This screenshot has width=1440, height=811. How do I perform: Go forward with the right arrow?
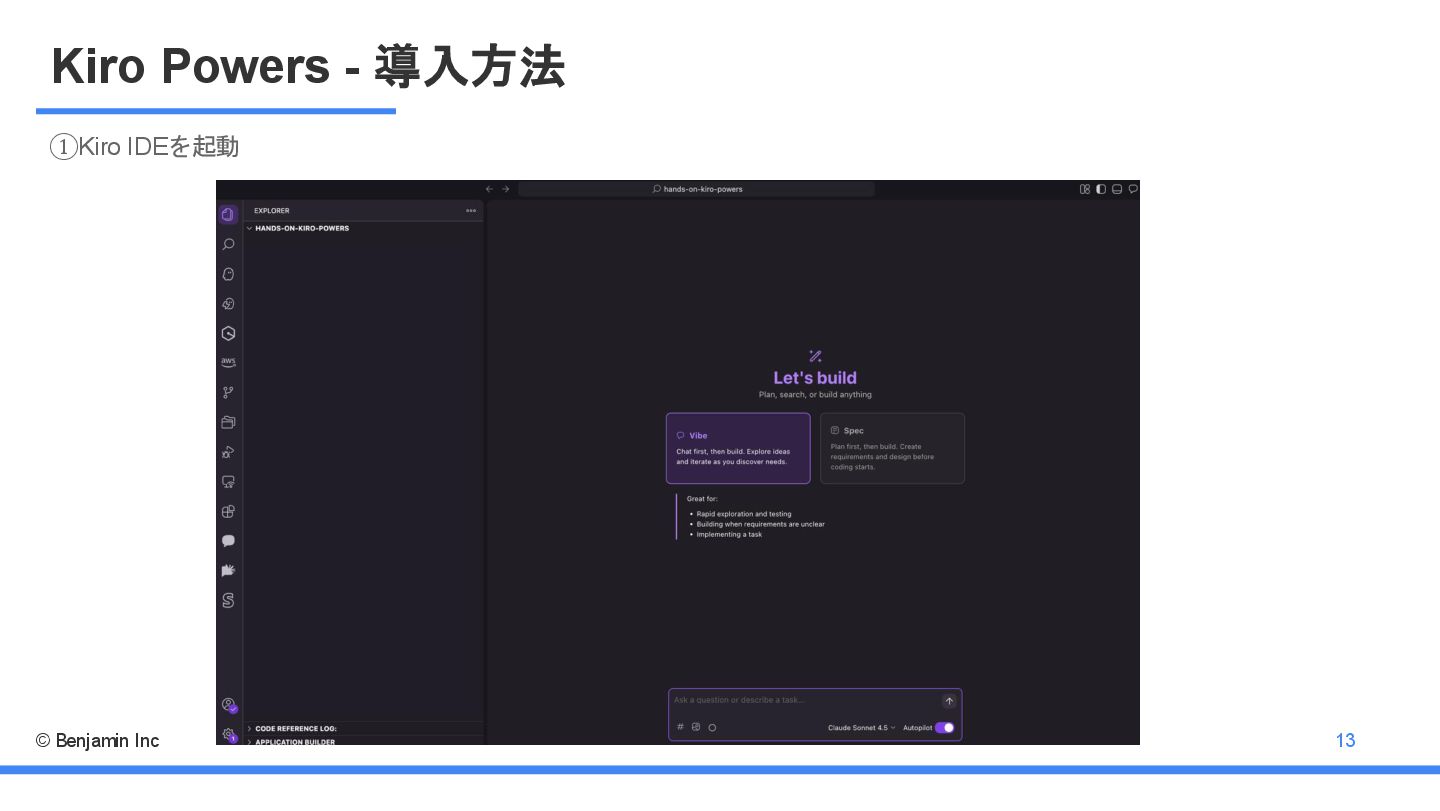tap(506, 189)
